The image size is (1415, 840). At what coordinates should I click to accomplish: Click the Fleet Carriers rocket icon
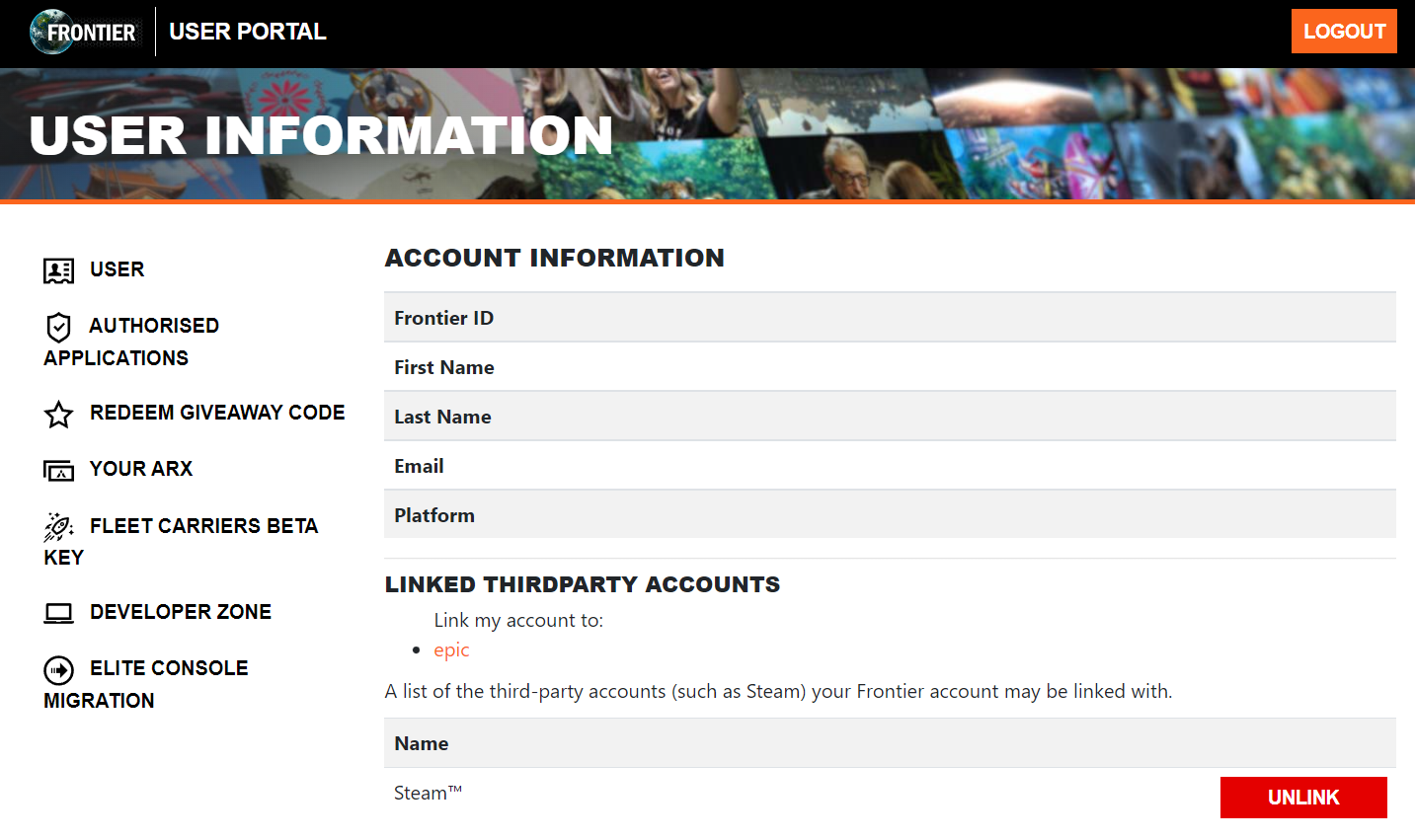pyautogui.click(x=58, y=527)
